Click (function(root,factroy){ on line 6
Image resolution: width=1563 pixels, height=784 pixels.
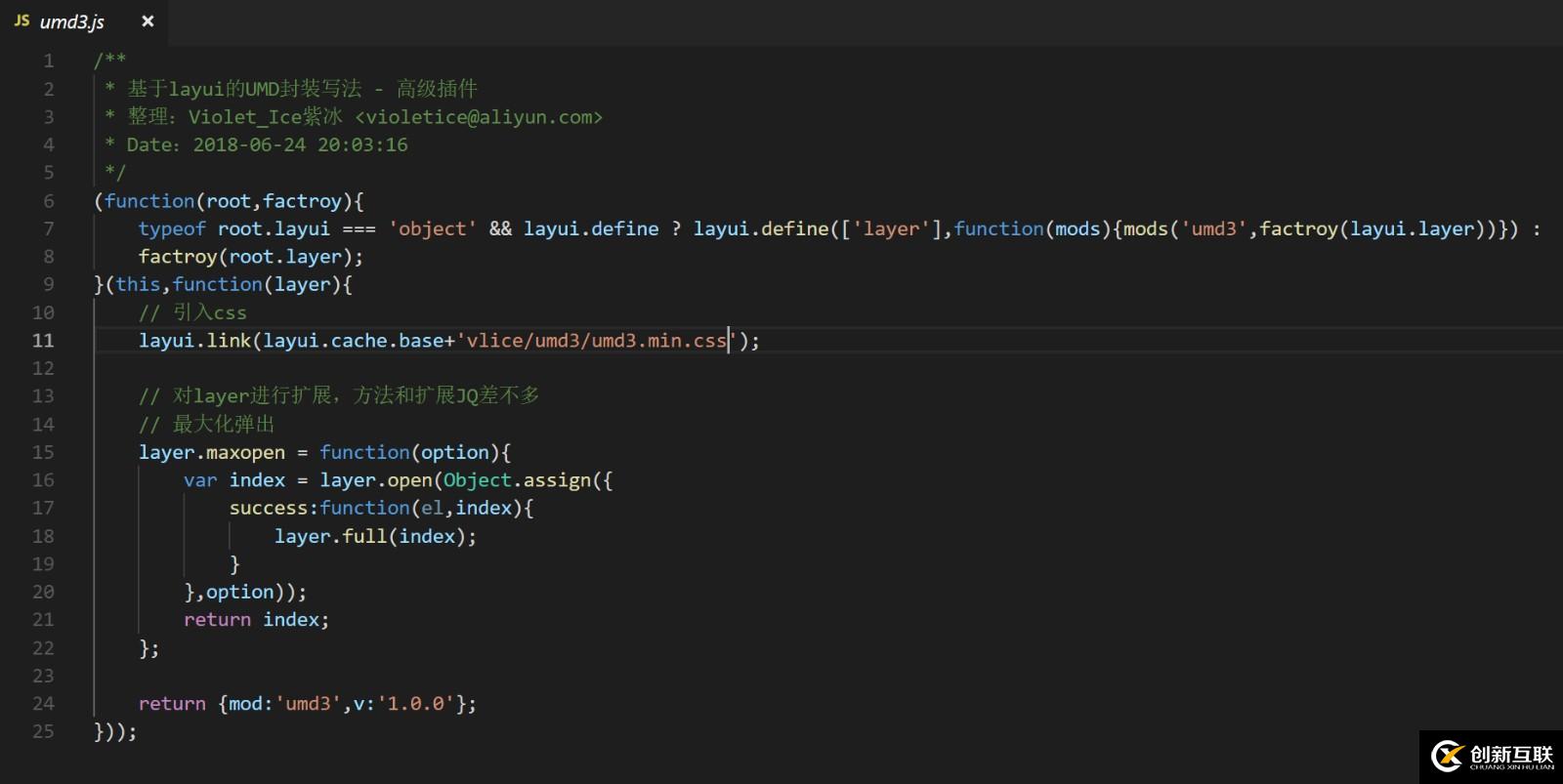[229, 201]
